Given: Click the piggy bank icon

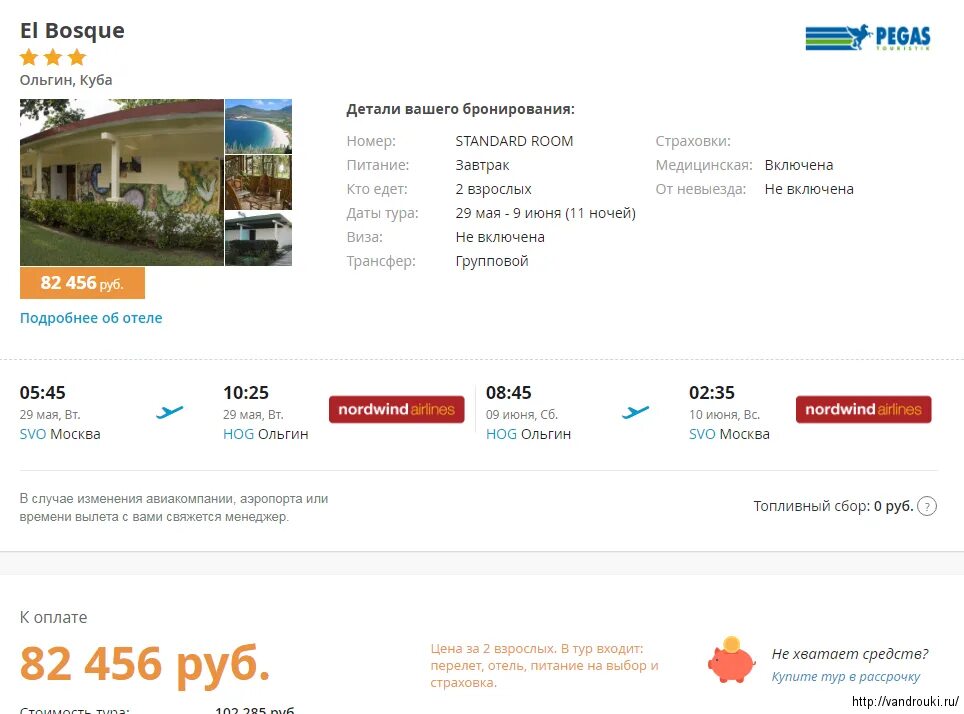Looking at the screenshot, I should tap(731, 660).
